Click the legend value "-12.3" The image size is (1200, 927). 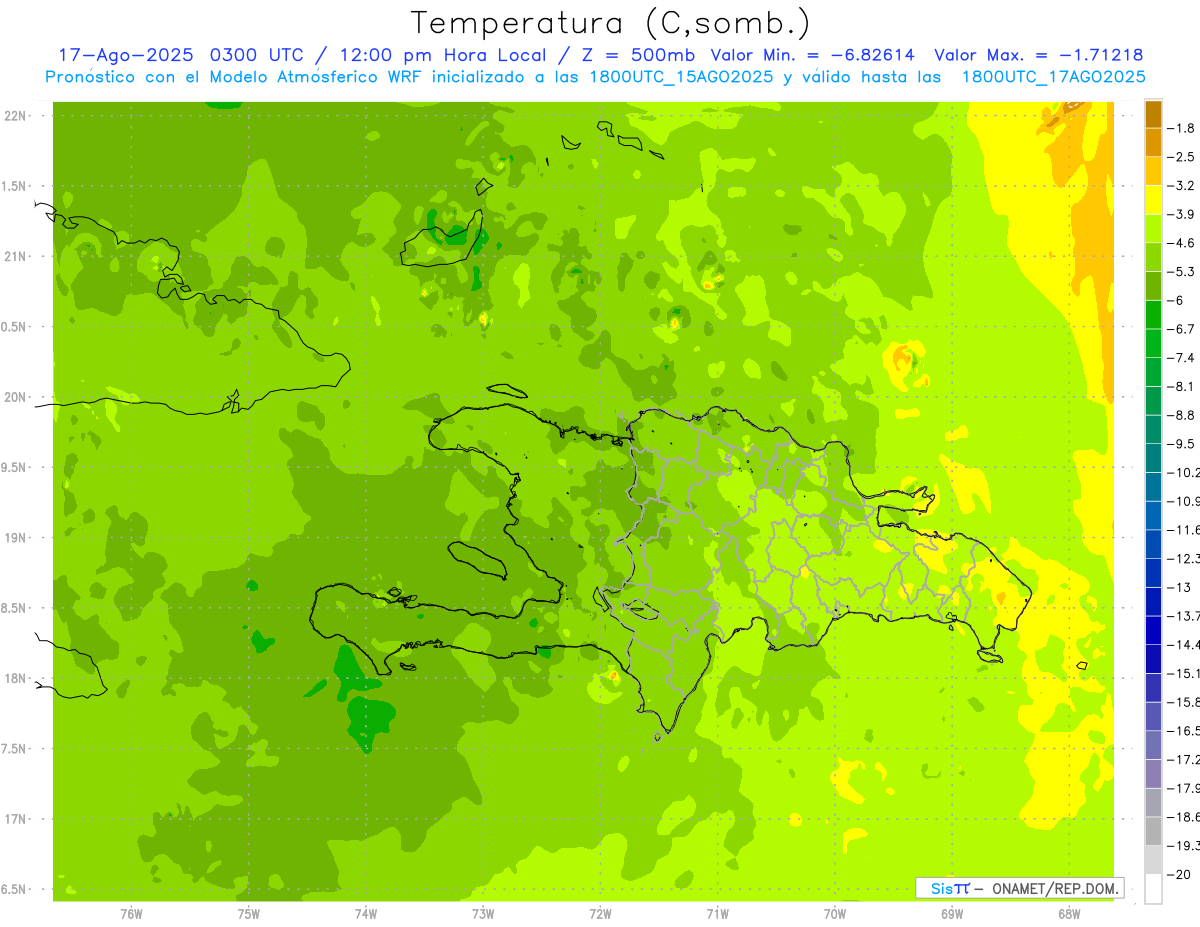[x=1184, y=558]
